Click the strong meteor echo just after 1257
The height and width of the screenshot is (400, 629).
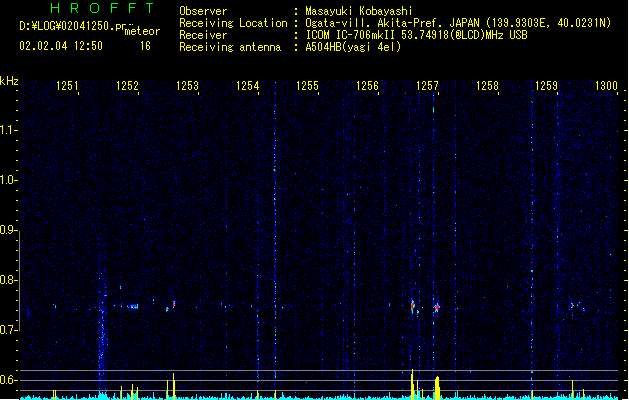point(437,307)
